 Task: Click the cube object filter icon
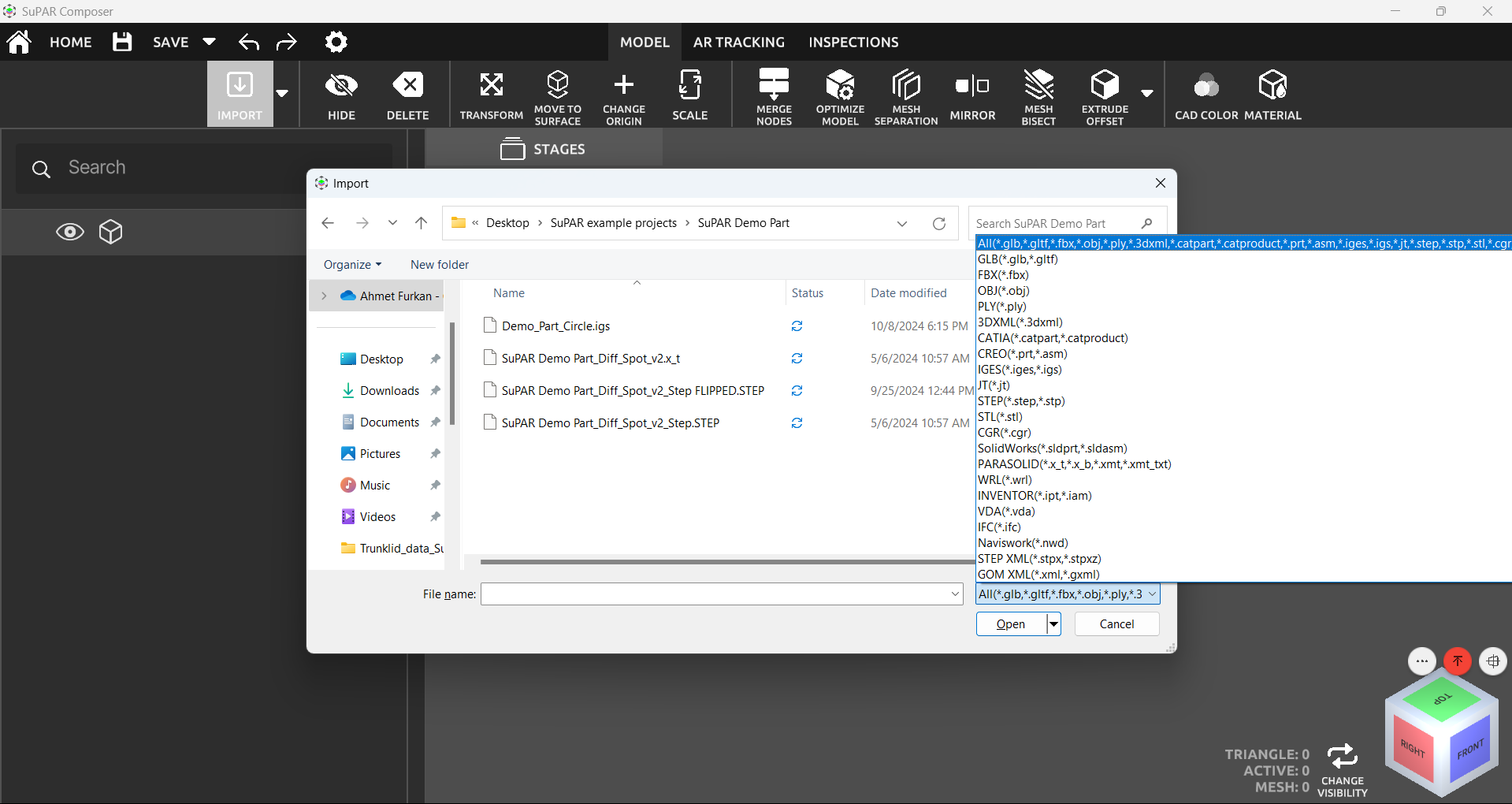pyautogui.click(x=111, y=232)
